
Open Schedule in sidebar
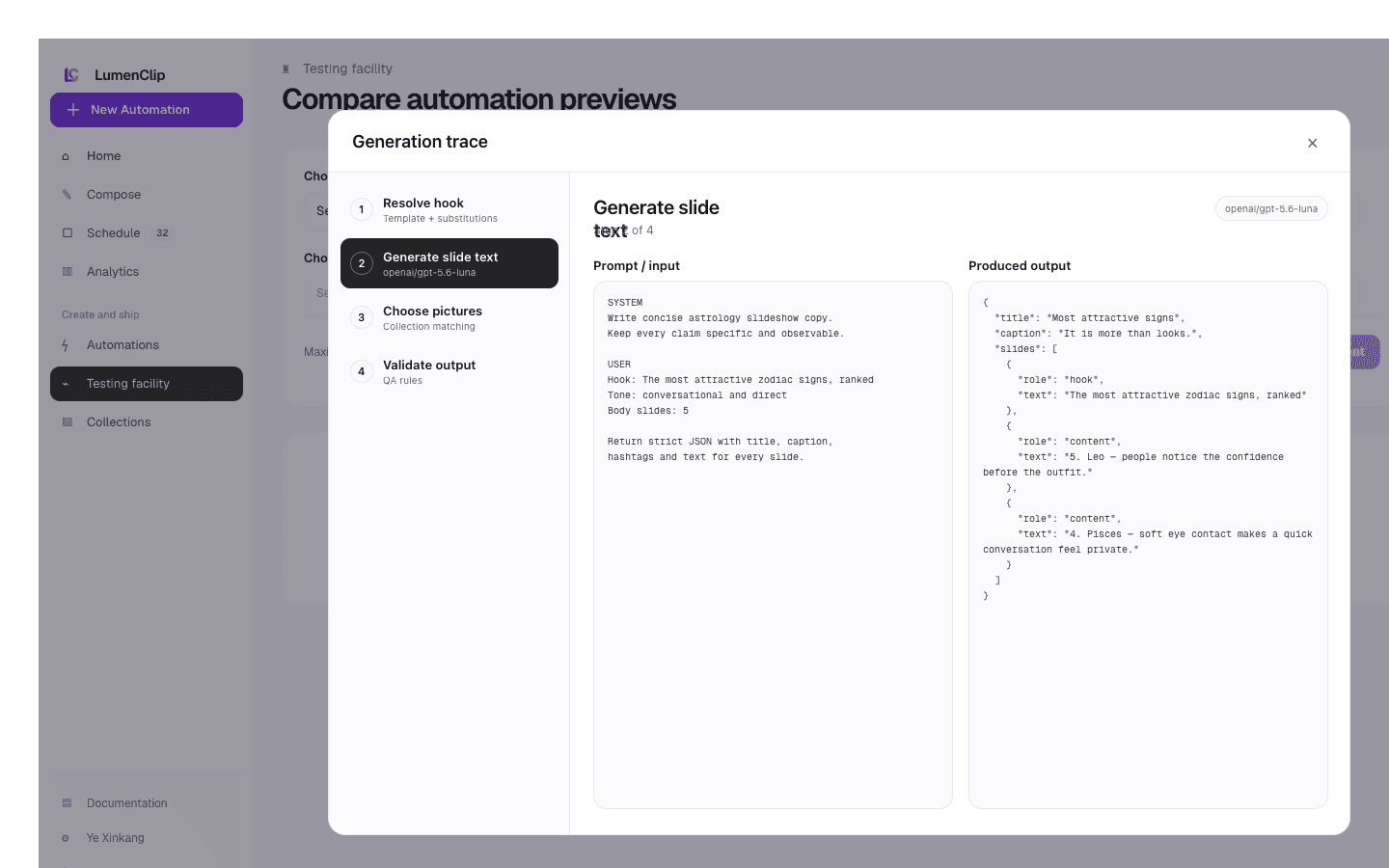pyautogui.click(x=147, y=233)
